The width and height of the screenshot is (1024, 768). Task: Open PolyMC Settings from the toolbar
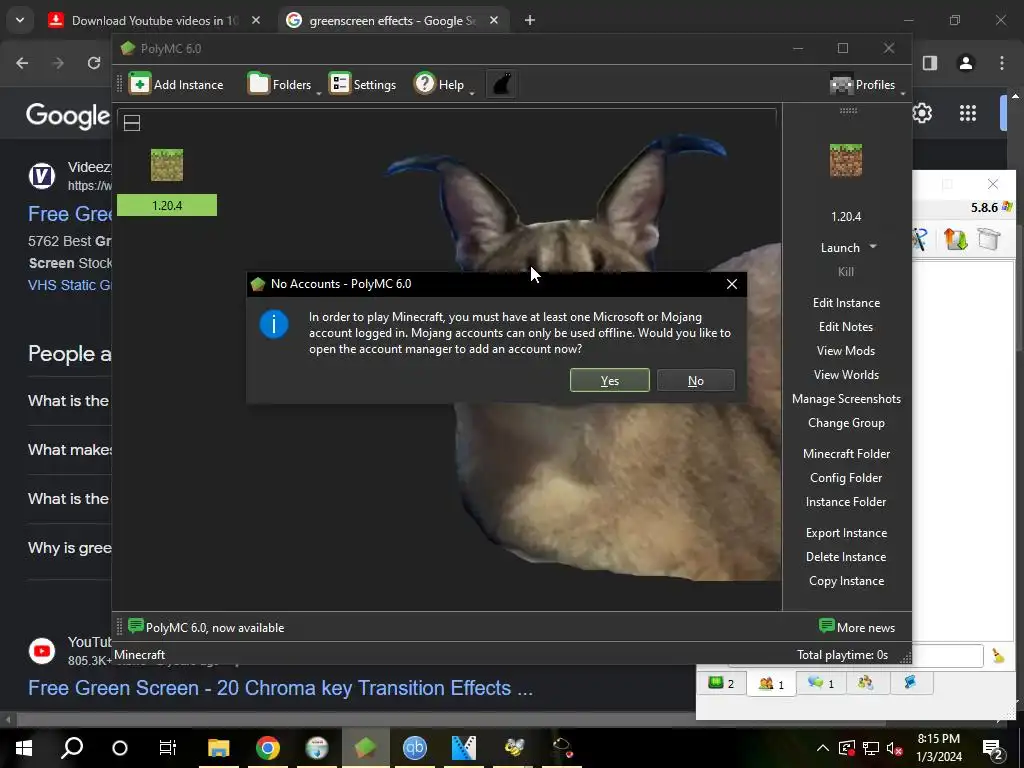[x=362, y=84]
